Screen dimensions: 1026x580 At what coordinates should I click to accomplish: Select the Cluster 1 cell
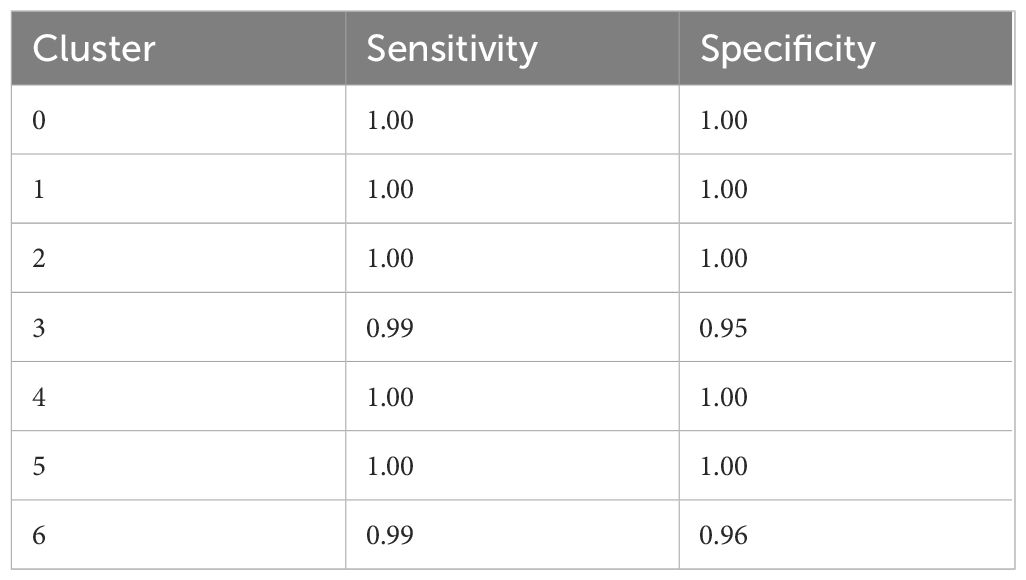(178, 189)
